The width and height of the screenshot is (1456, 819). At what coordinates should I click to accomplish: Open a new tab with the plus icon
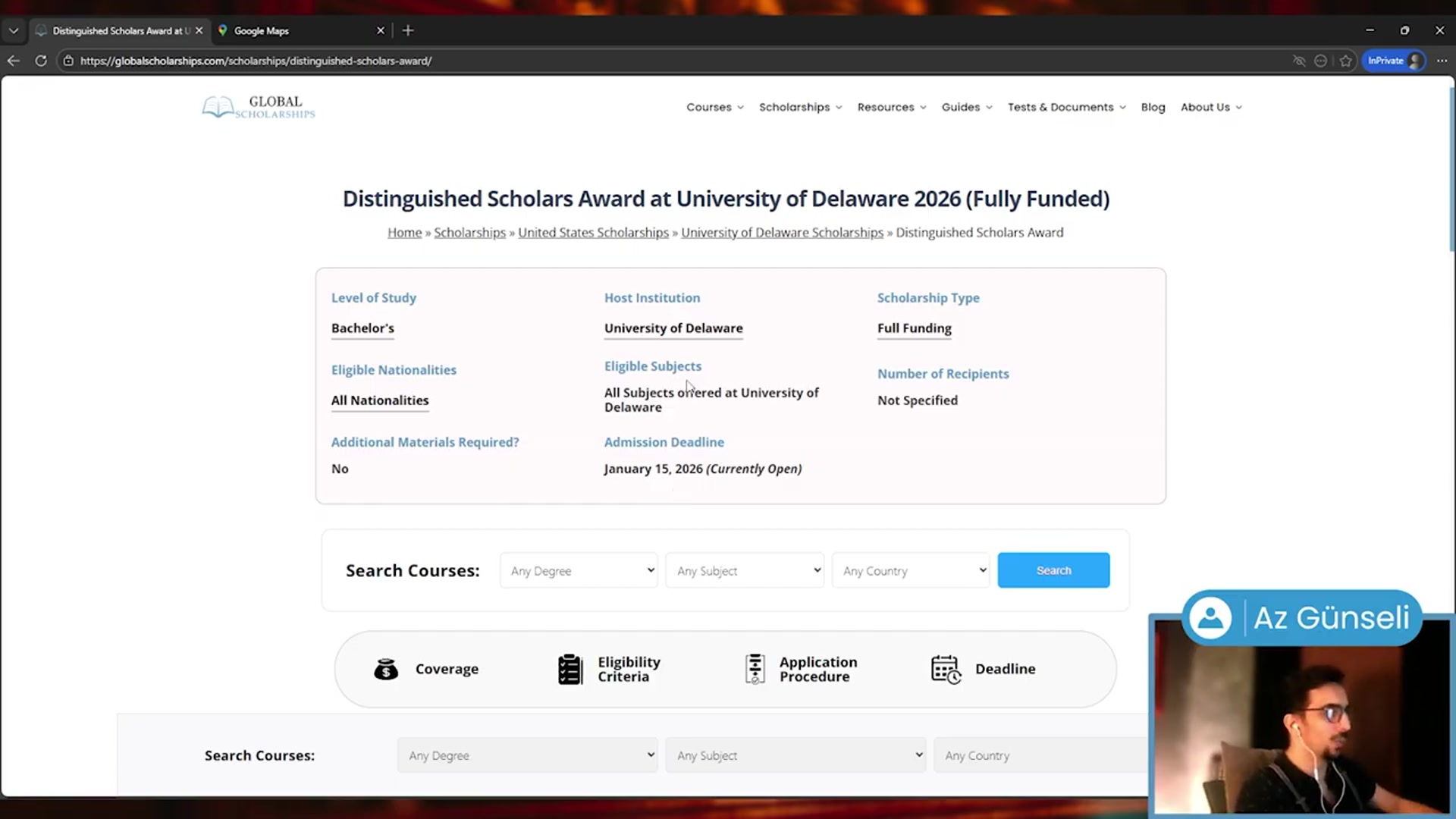[x=408, y=30]
